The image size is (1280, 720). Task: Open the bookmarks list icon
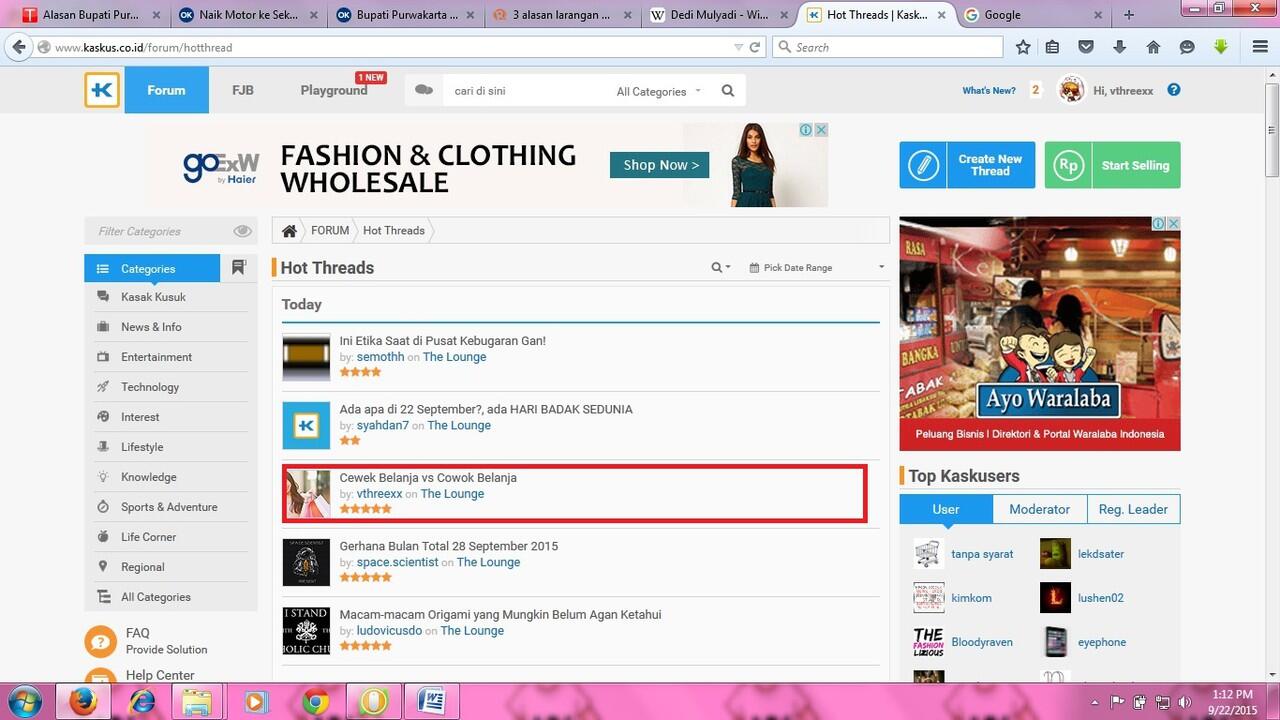(1052, 47)
